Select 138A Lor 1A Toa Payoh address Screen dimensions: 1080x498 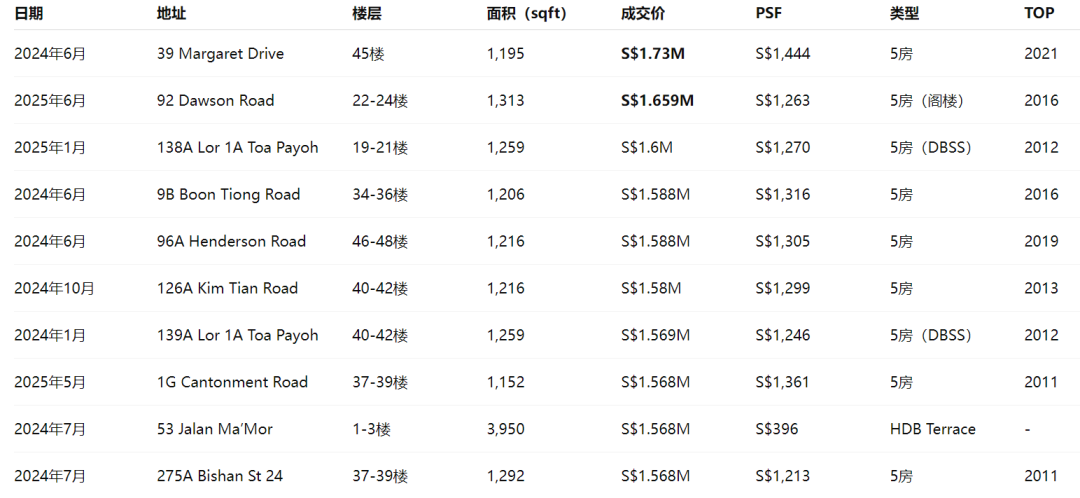click(x=238, y=147)
